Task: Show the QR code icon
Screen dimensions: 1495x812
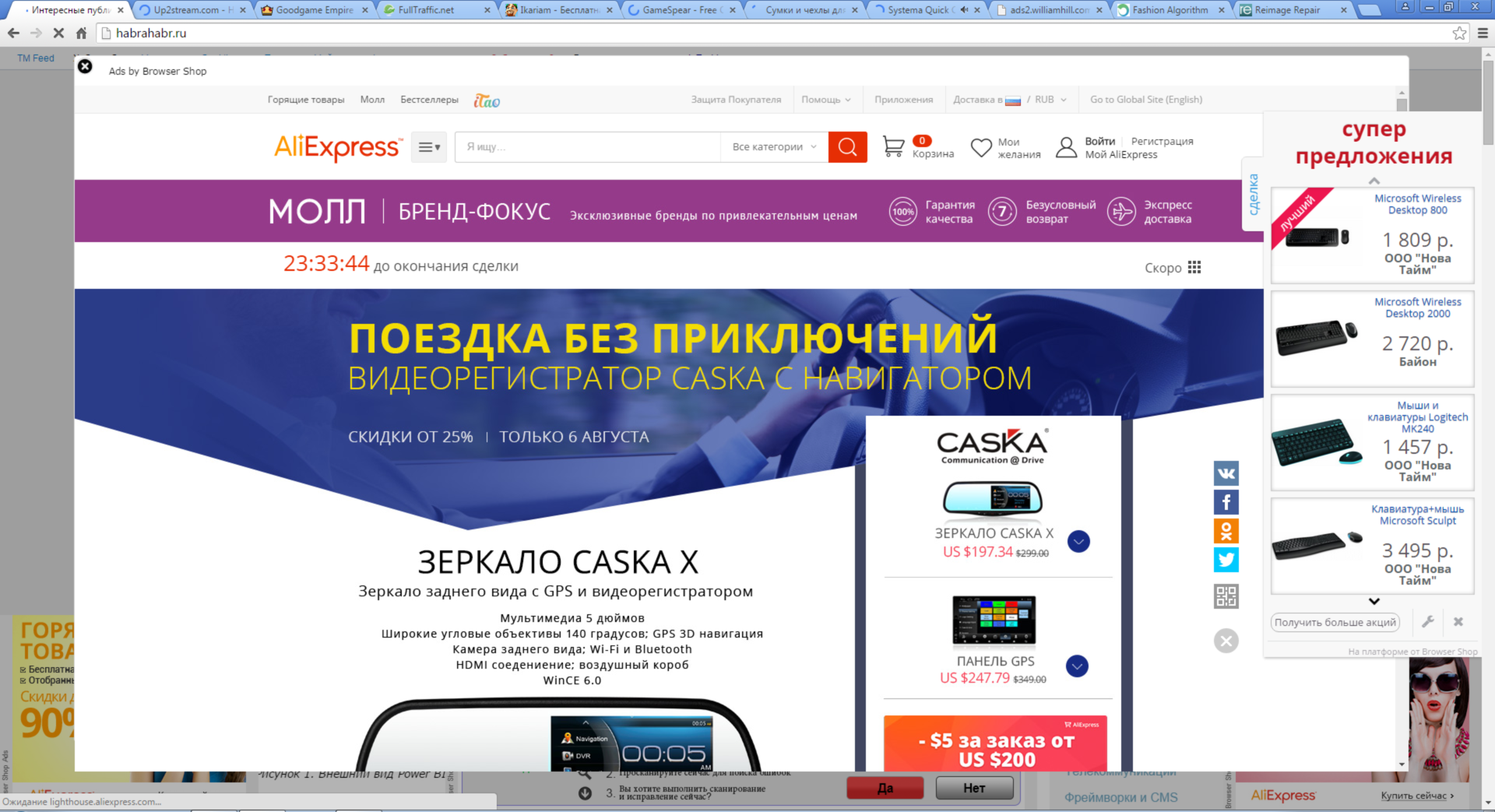Action: coord(1226,596)
